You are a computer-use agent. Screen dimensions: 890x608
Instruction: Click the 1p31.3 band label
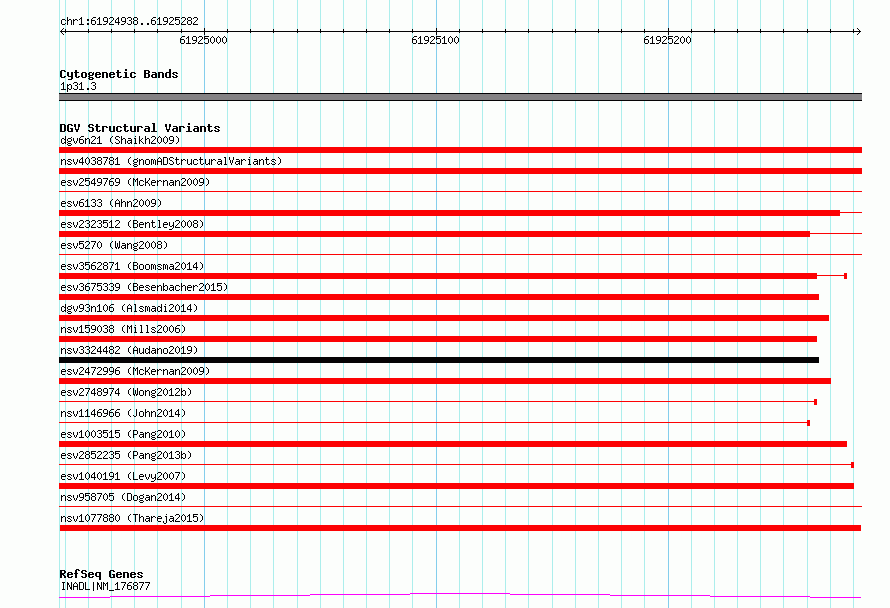(78, 86)
